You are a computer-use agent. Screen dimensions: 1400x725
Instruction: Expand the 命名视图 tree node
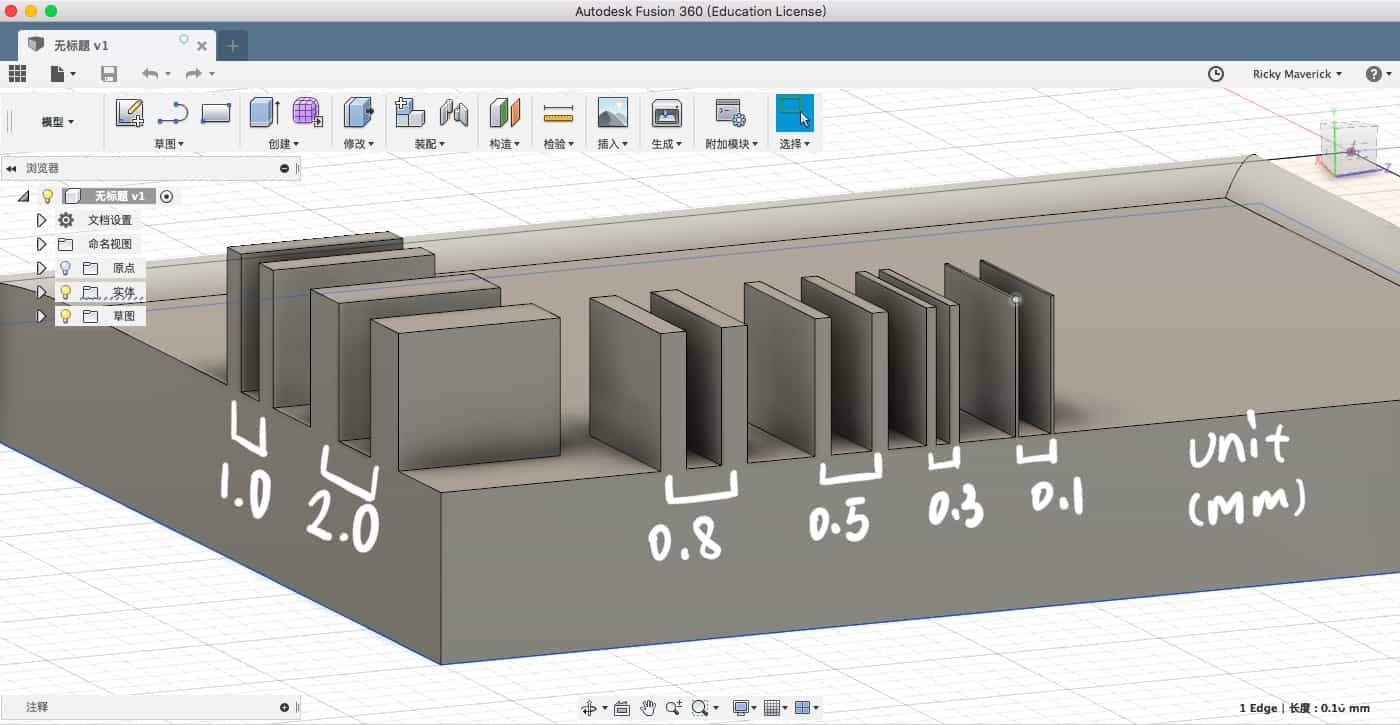click(x=42, y=244)
